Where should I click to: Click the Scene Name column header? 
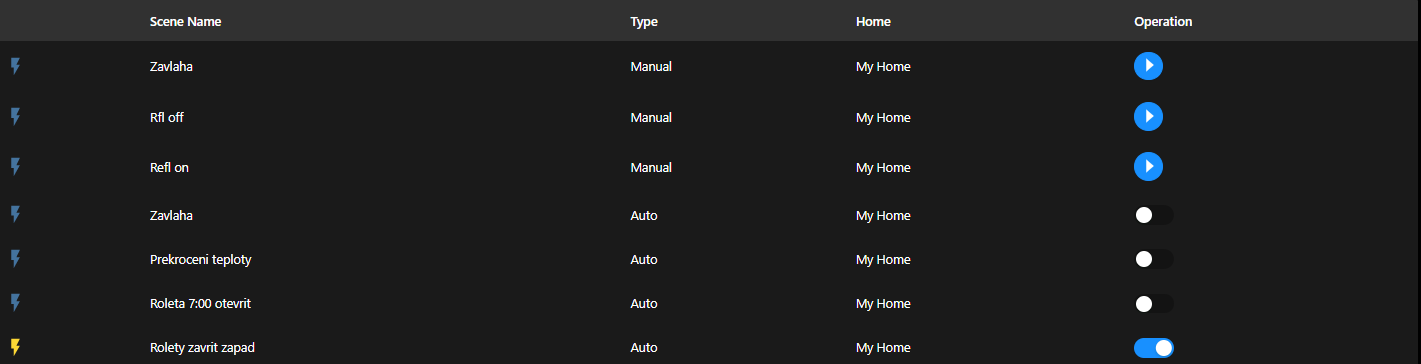tap(186, 21)
